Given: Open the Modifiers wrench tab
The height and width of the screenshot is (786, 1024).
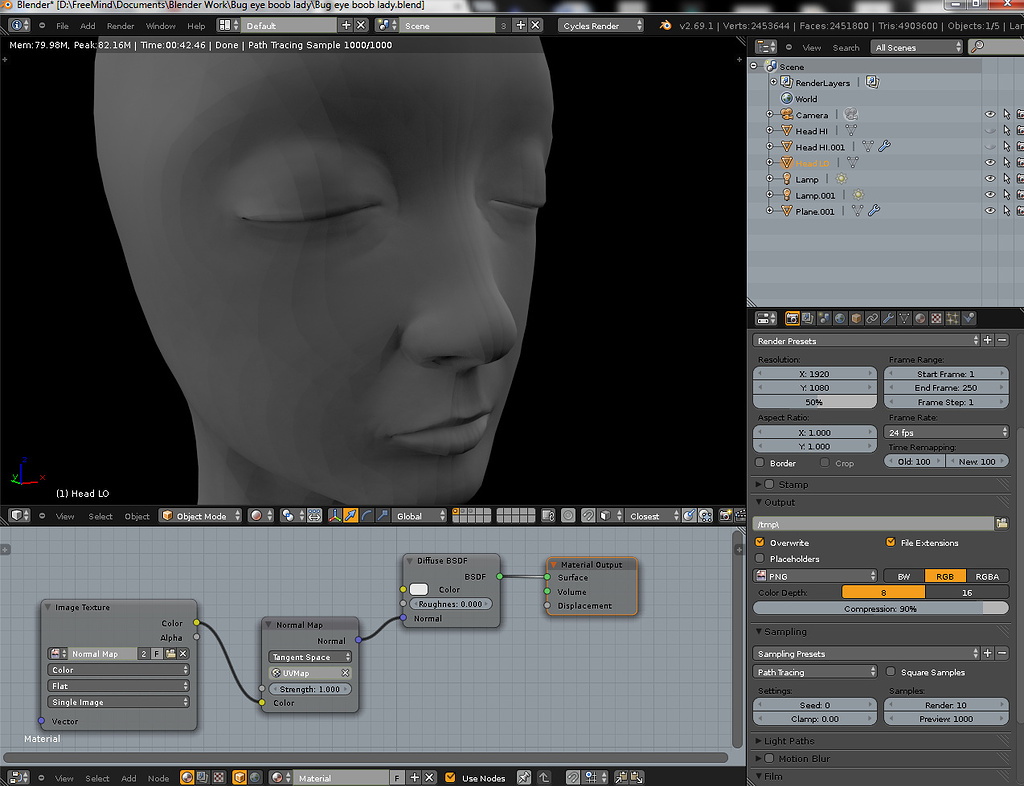Looking at the screenshot, I should coord(888,319).
